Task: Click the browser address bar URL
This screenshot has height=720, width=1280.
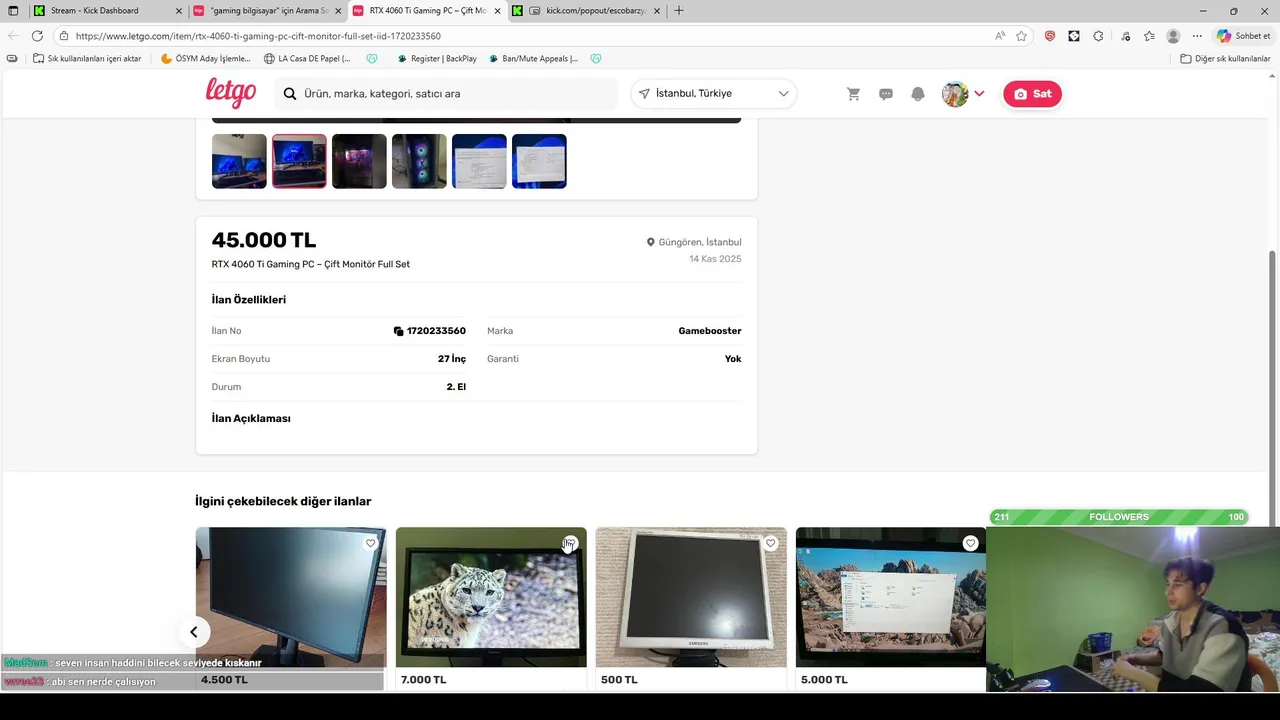Action: click(x=258, y=36)
